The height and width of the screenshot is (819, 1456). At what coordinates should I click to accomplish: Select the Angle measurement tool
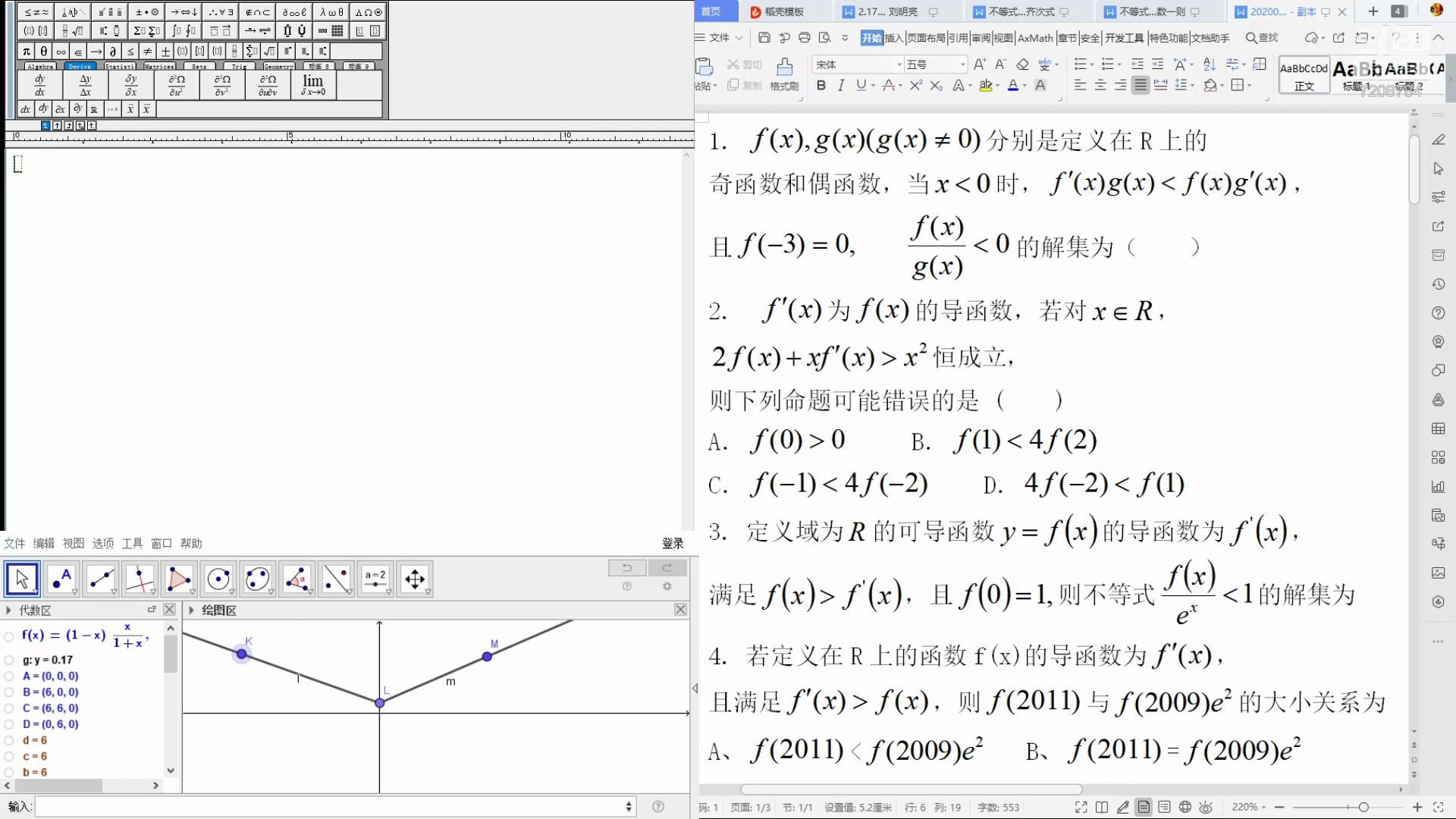click(x=297, y=579)
